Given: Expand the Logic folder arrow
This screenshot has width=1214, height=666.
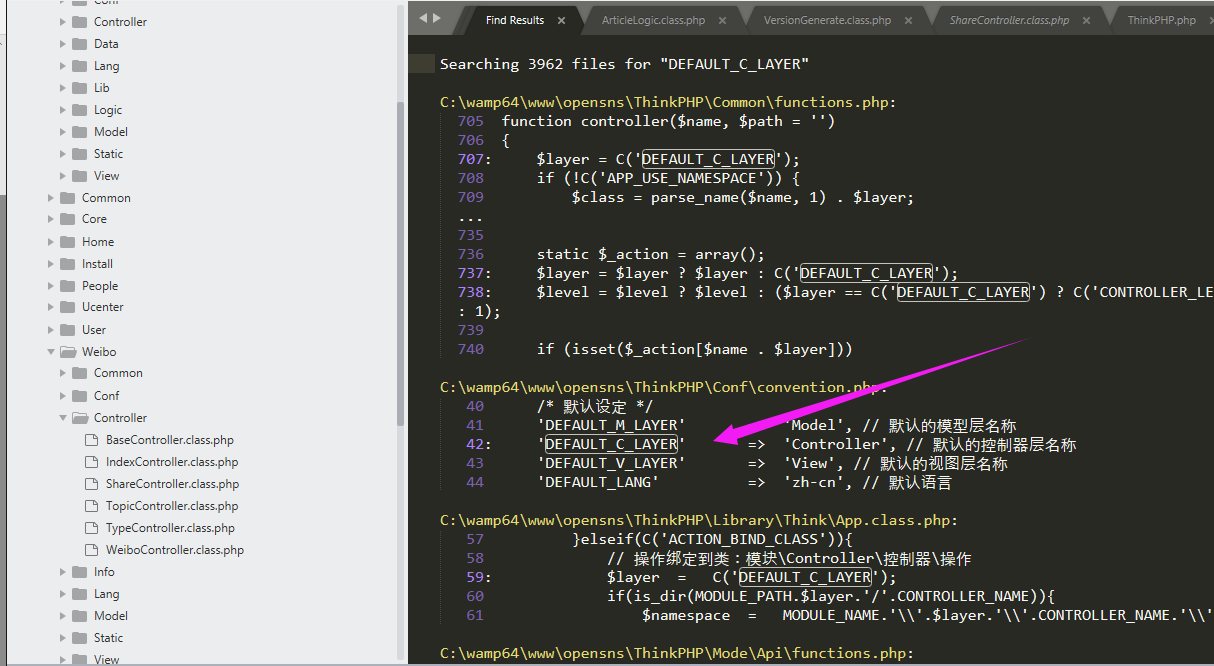Looking at the screenshot, I should coord(63,110).
